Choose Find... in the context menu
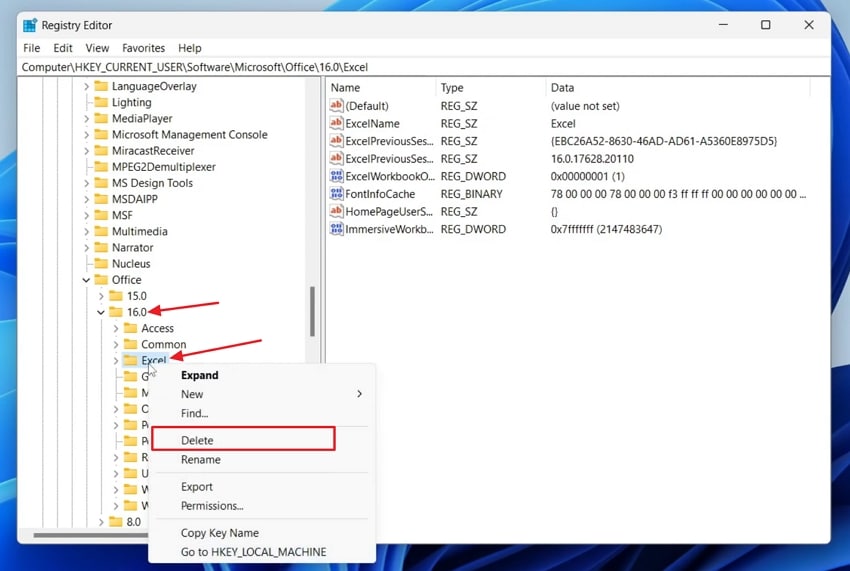Screen dimensions: 850x571 (x=262, y=413)
